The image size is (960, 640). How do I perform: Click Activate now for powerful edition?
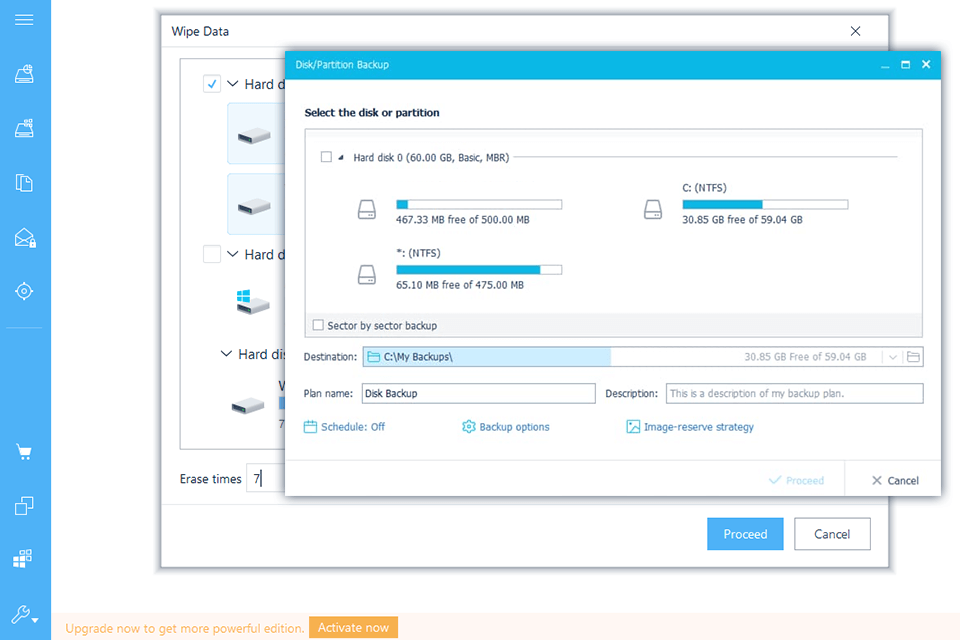[x=353, y=627]
